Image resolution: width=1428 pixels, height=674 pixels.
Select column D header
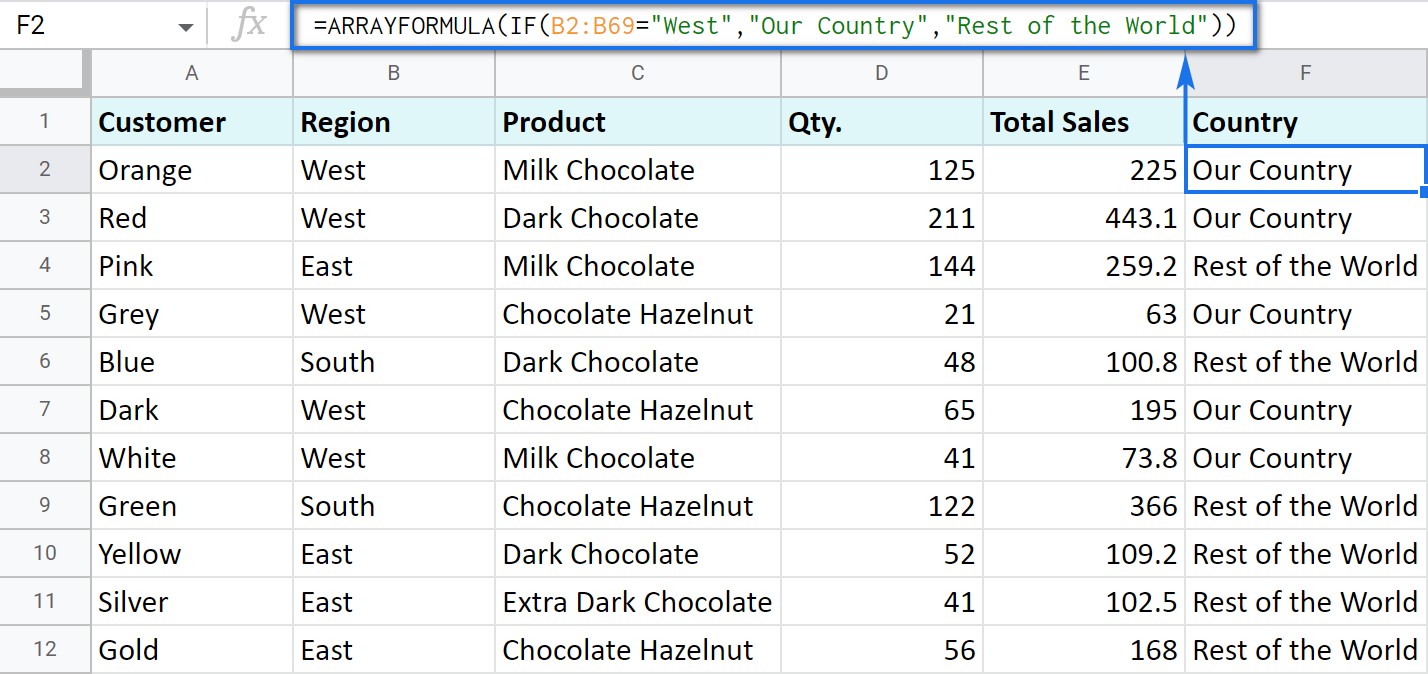(x=880, y=73)
